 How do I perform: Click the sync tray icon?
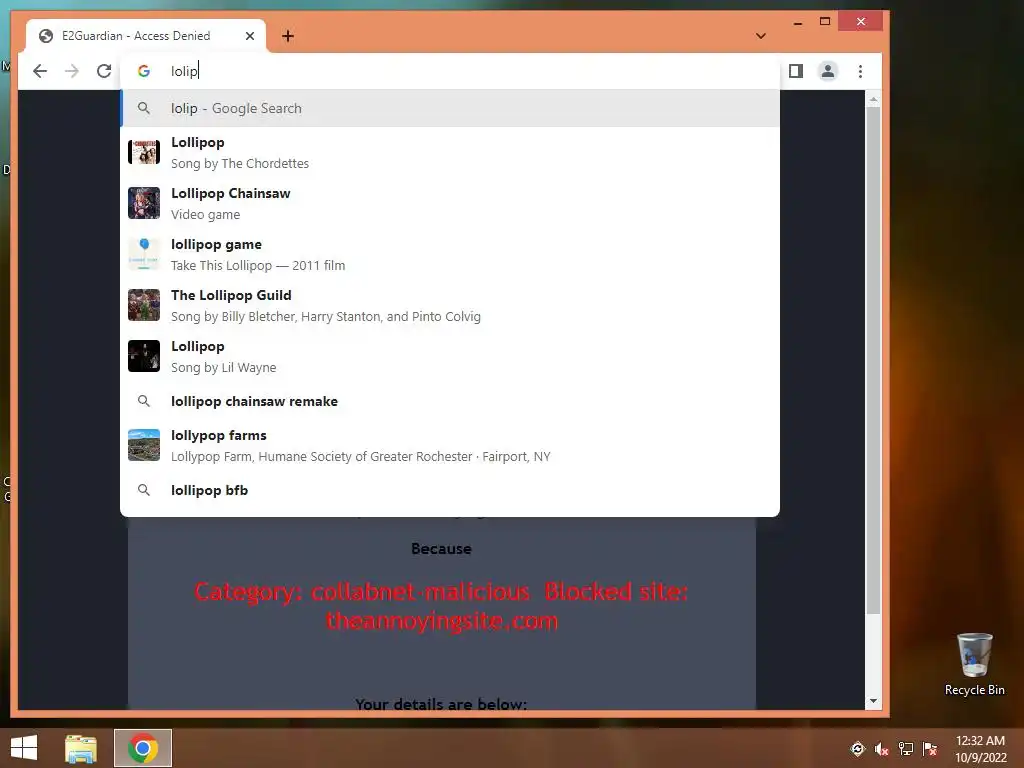(857, 749)
